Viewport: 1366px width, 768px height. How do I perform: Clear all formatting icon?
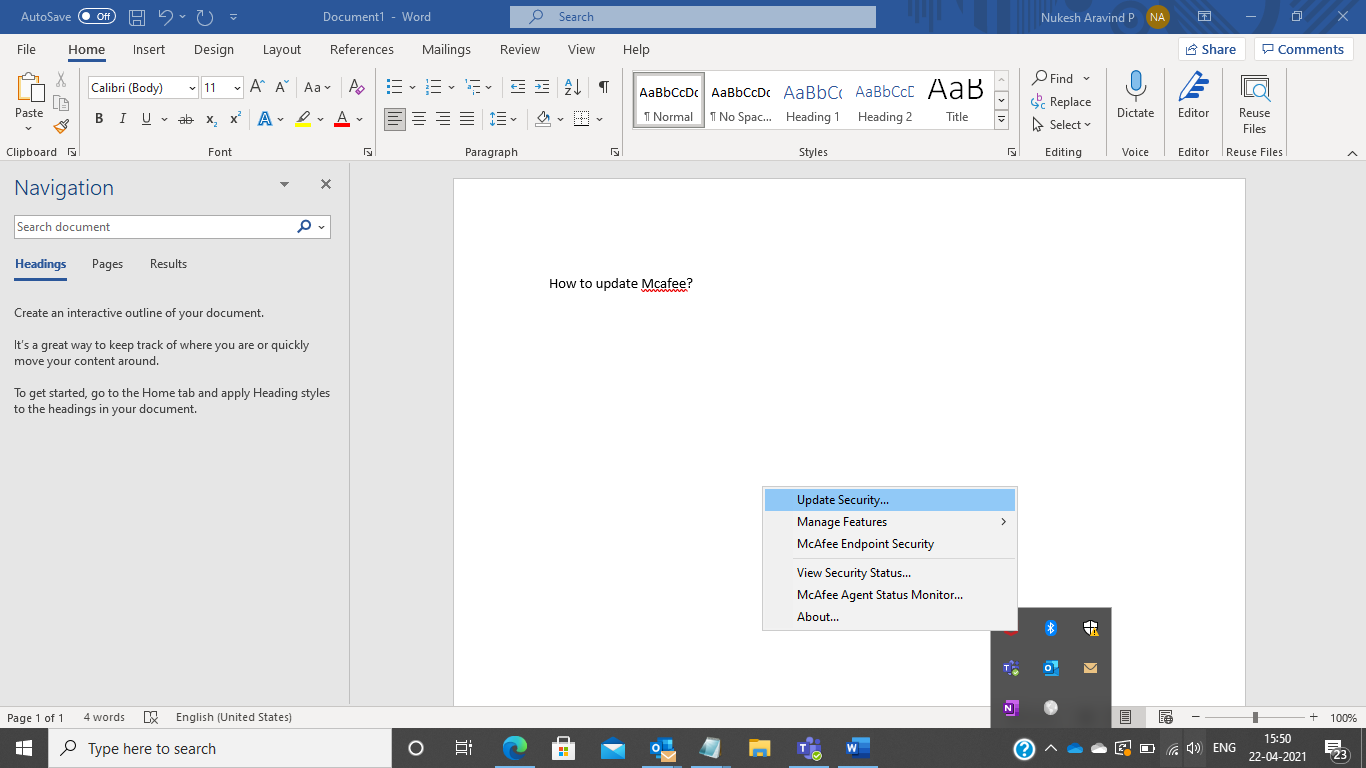tap(355, 87)
